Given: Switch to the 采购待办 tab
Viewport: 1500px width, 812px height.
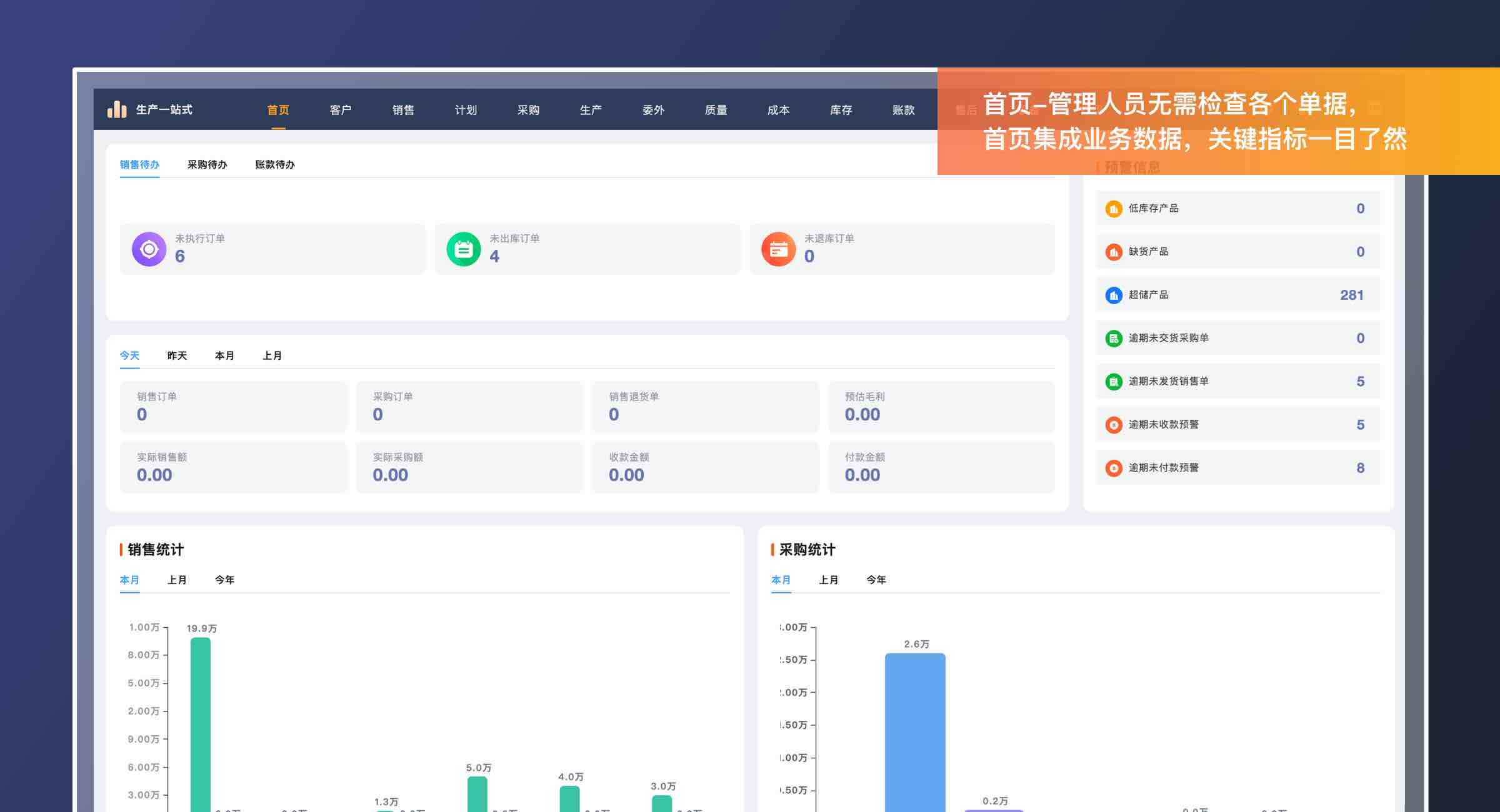Looking at the screenshot, I should (207, 164).
